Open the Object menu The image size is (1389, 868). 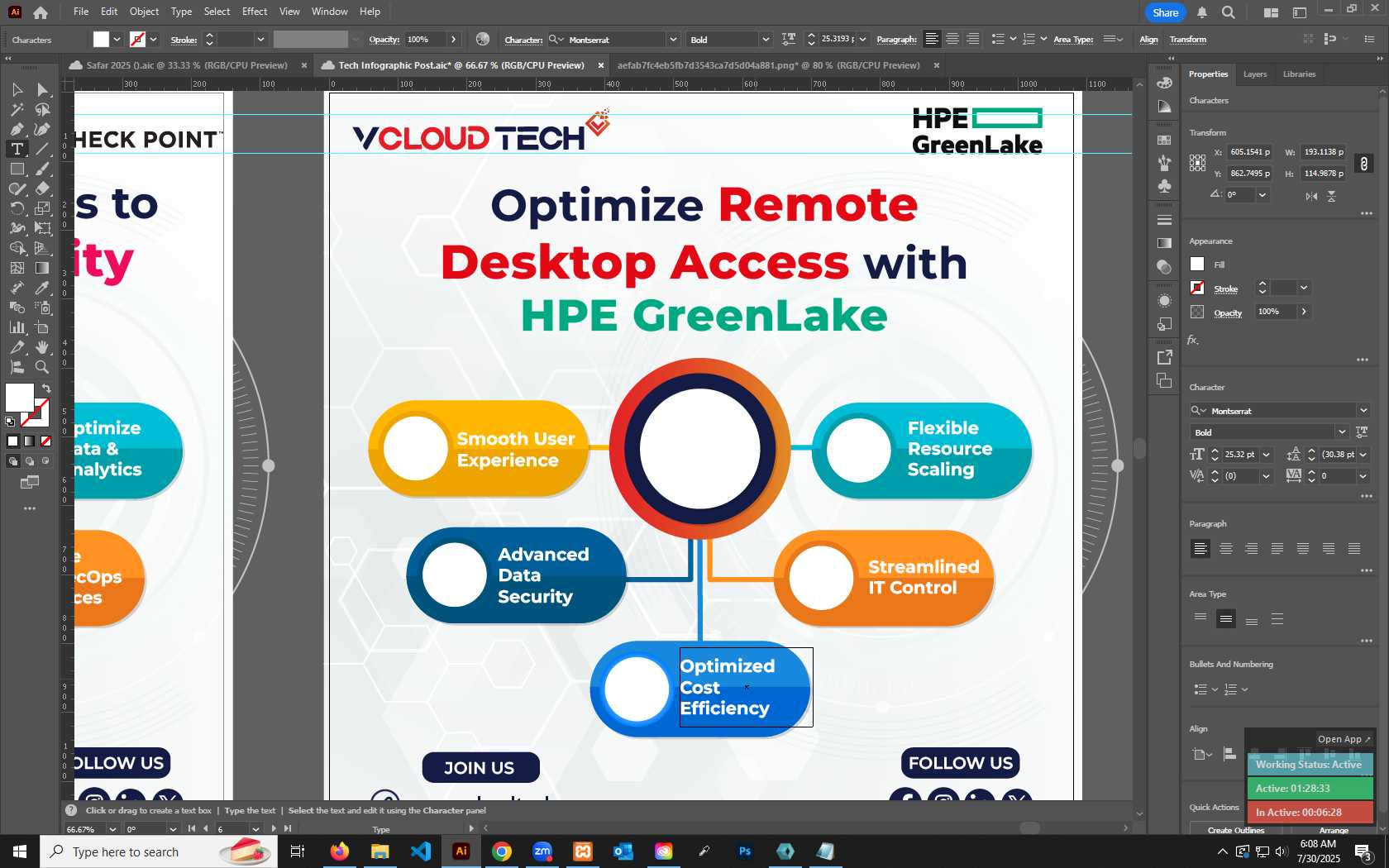(144, 12)
